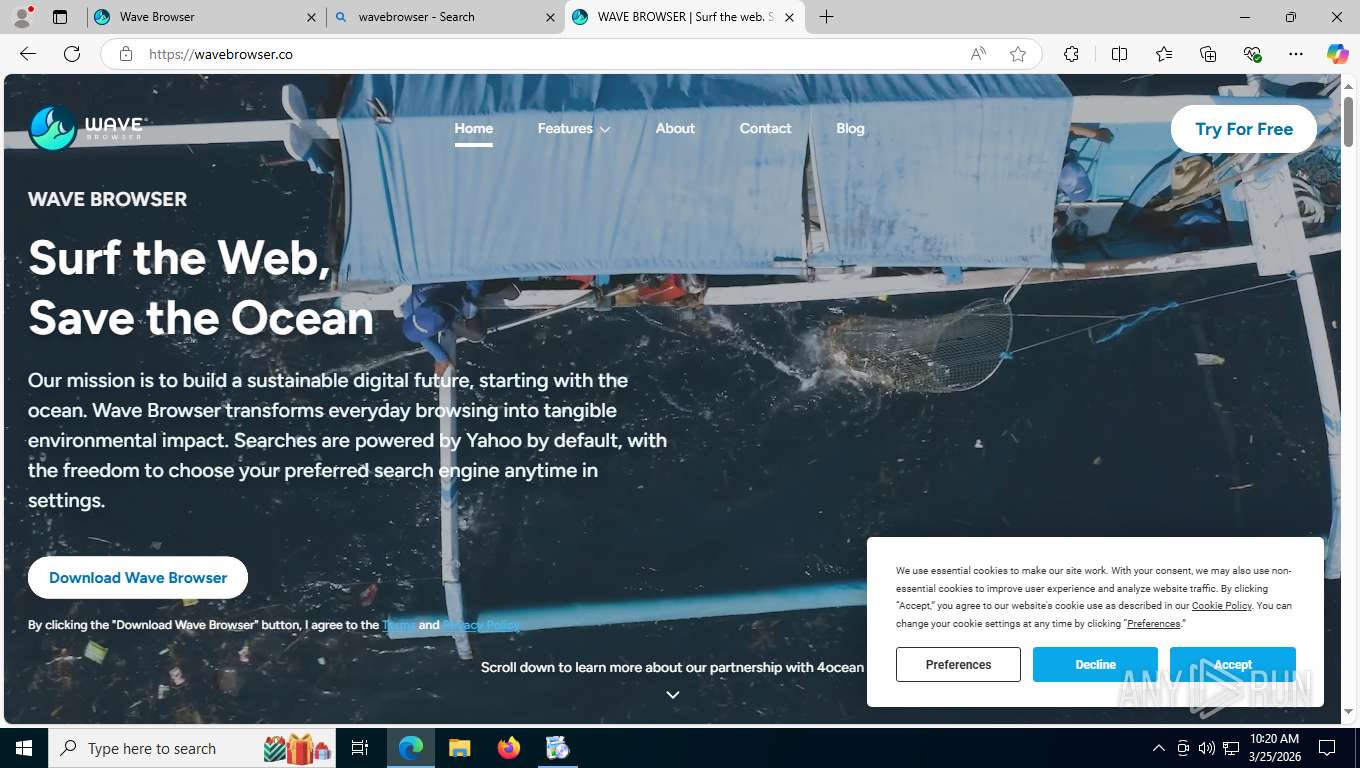Open a new tab with plus button
The width and height of the screenshot is (1360, 768).
(x=827, y=17)
